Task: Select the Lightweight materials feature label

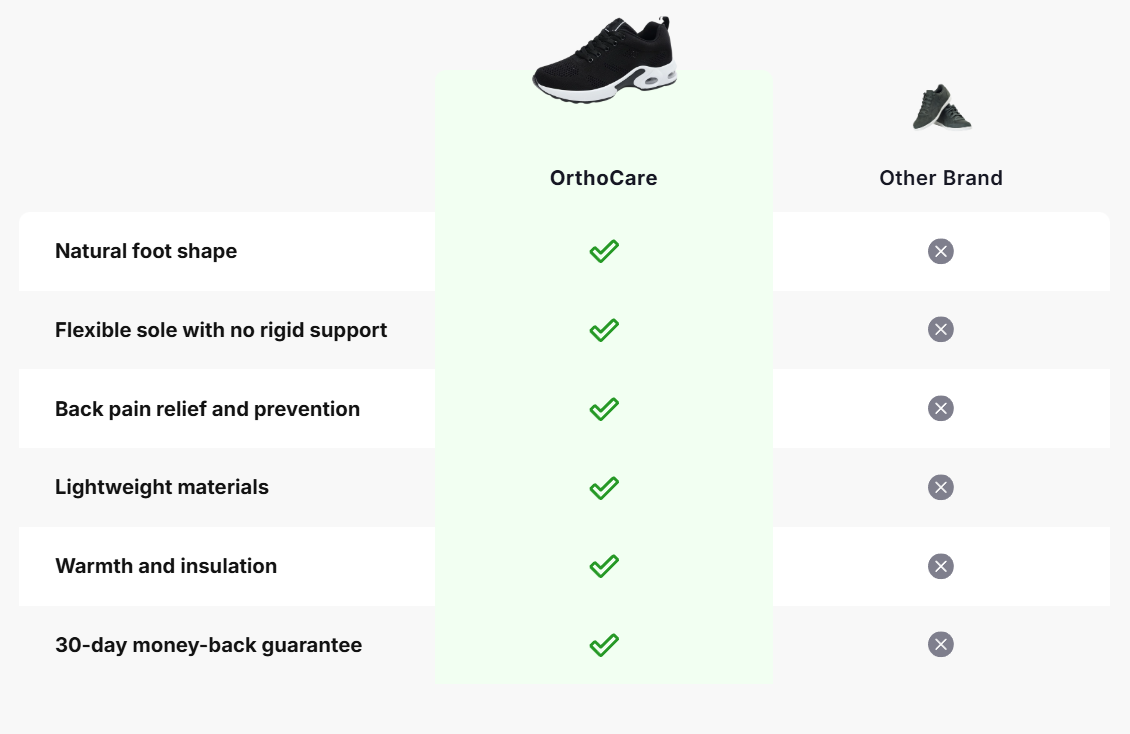Action: tap(162, 487)
